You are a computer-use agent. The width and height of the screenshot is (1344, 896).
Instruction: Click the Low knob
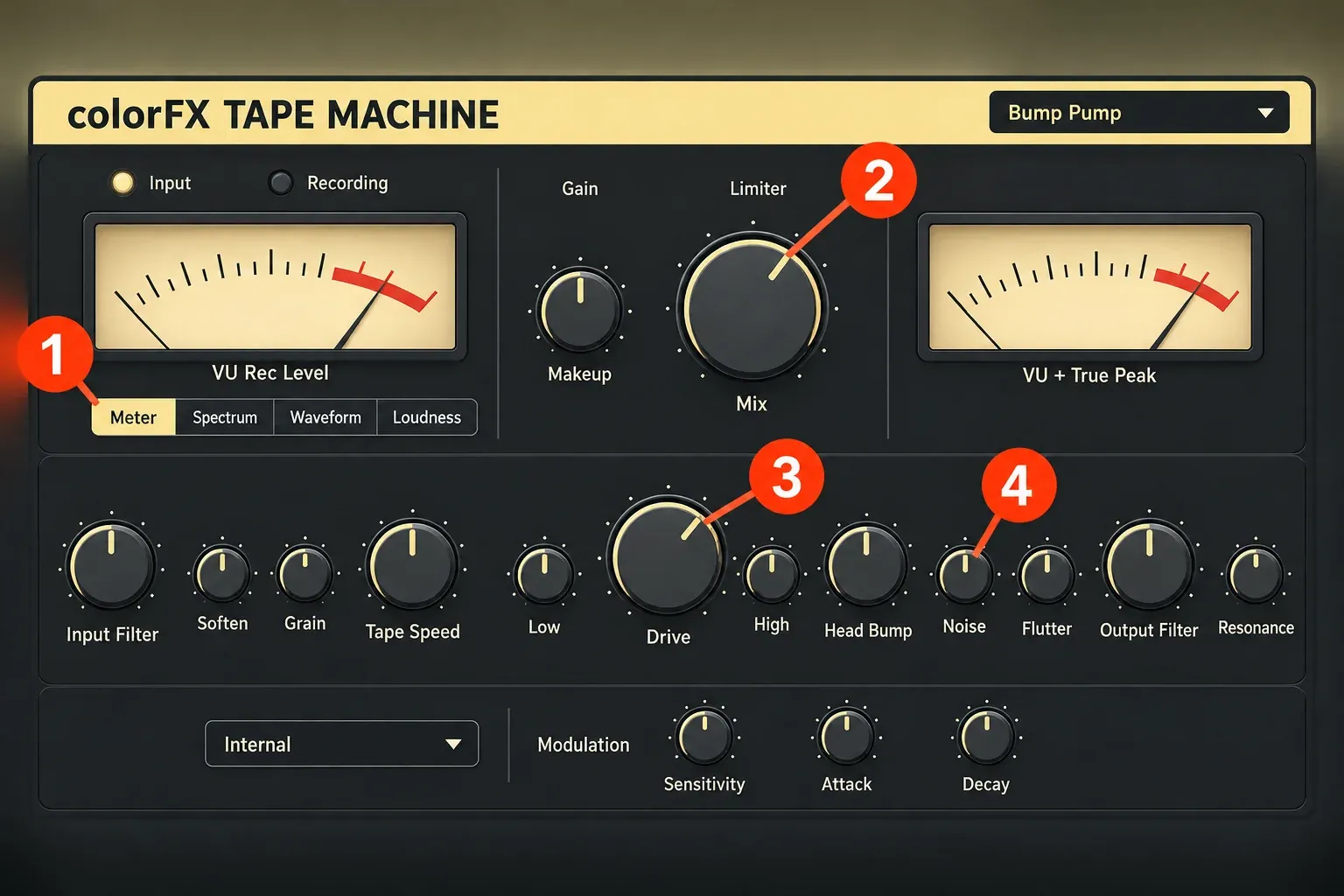pyautogui.click(x=544, y=575)
